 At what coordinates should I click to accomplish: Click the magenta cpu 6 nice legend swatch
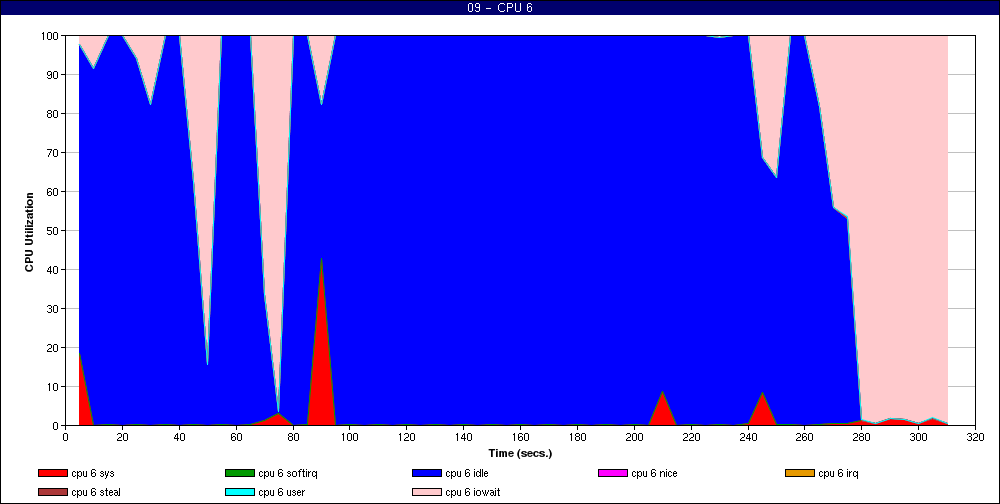click(612, 473)
